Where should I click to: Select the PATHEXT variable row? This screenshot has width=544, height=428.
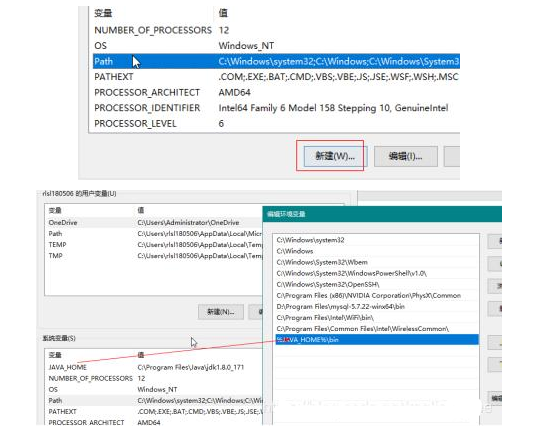pos(276,77)
